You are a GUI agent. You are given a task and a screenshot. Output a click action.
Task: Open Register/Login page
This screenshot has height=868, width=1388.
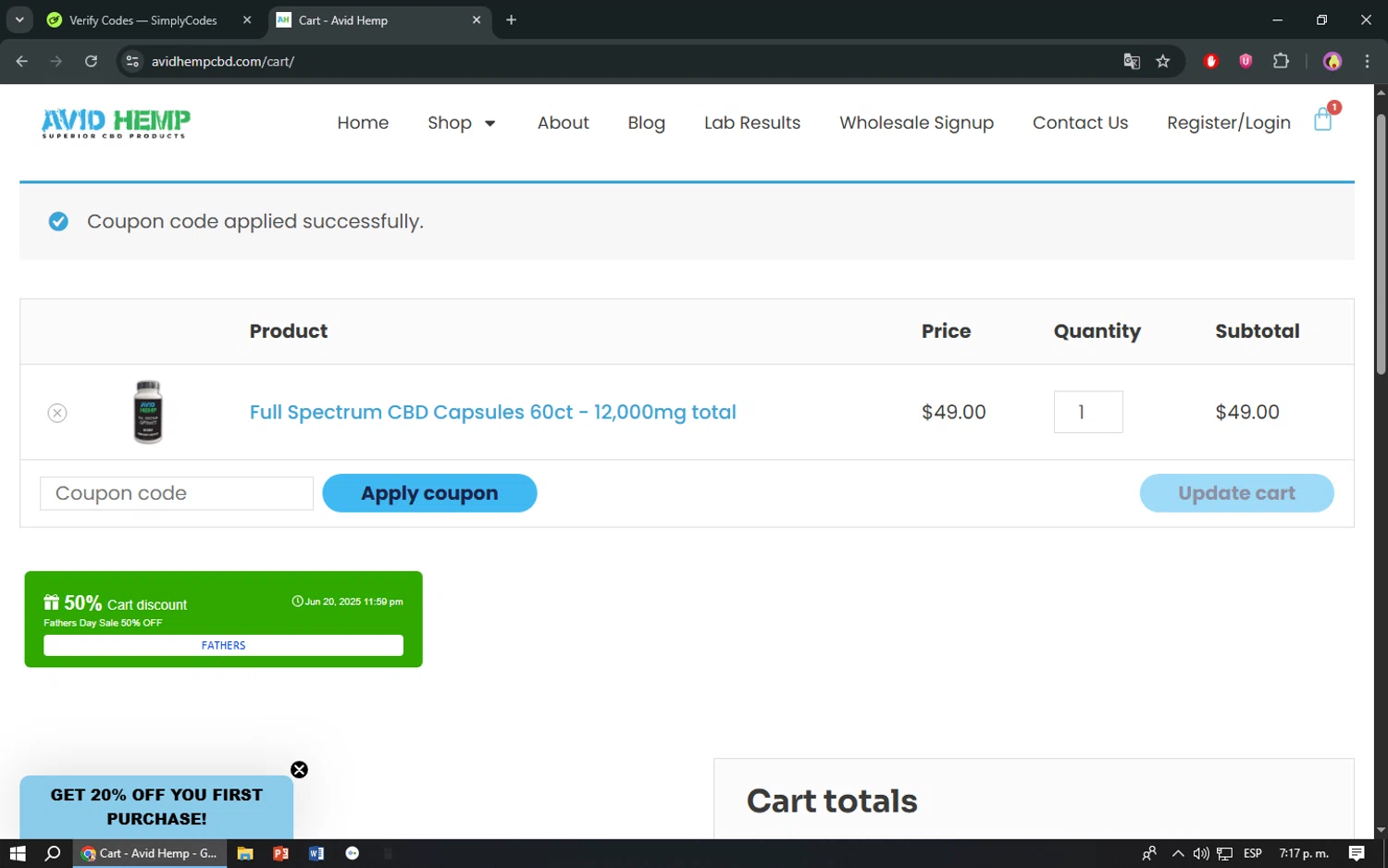click(x=1229, y=122)
